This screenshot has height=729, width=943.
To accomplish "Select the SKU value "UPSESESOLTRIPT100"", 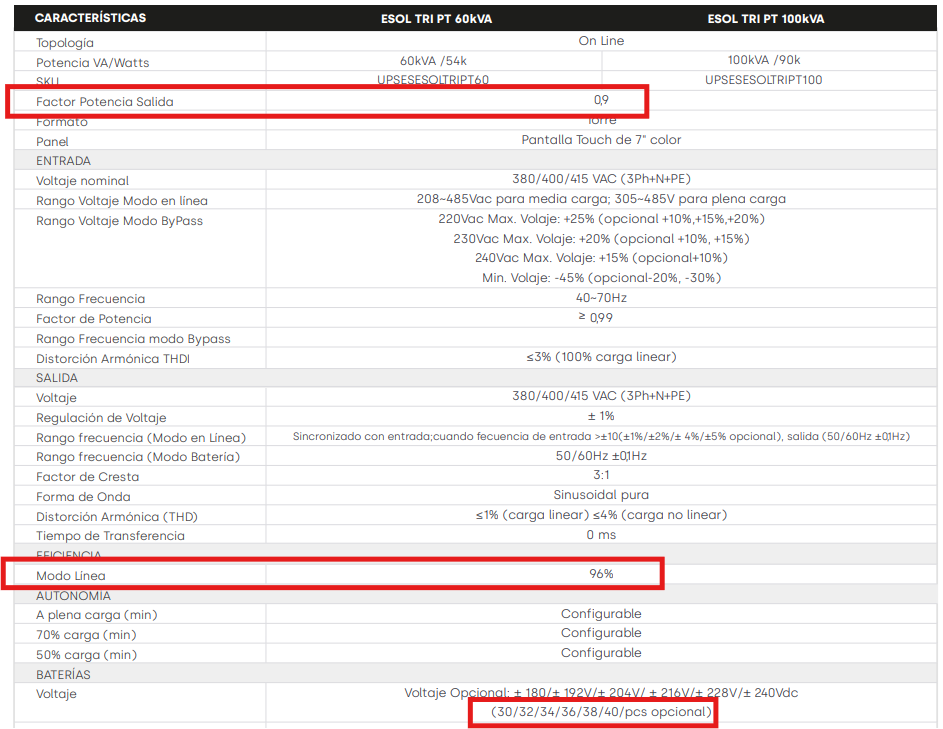I will click(764, 80).
